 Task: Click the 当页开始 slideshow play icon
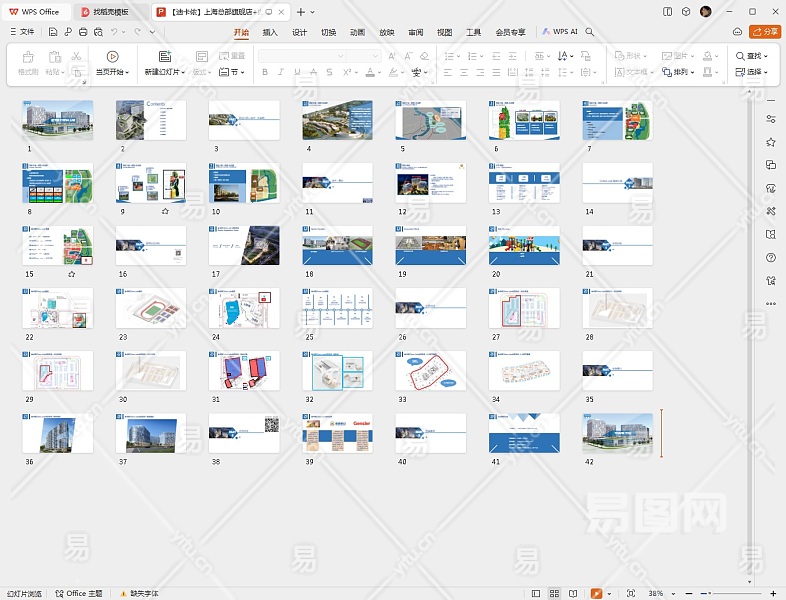(x=112, y=57)
